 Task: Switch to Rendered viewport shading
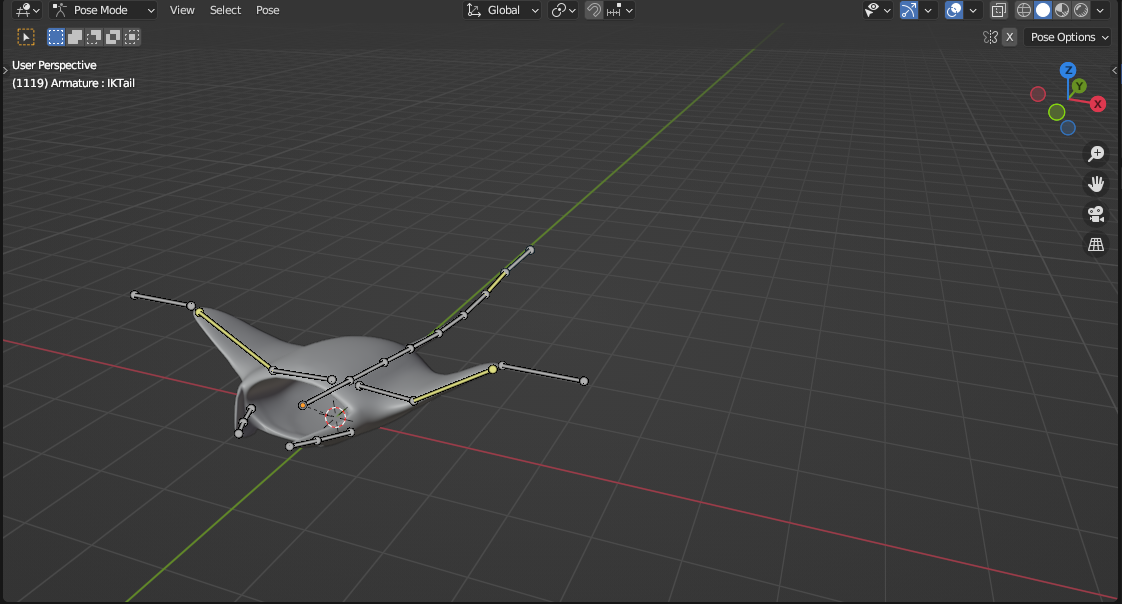pos(1081,10)
